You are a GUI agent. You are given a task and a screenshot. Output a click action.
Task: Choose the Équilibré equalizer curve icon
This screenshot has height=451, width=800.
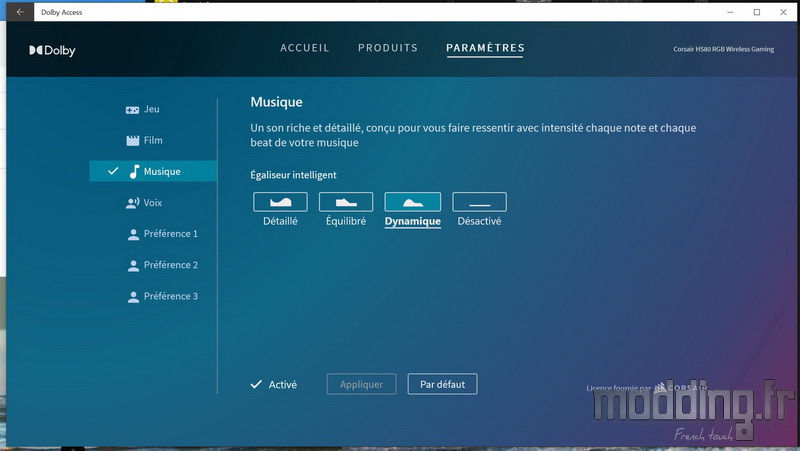346,202
